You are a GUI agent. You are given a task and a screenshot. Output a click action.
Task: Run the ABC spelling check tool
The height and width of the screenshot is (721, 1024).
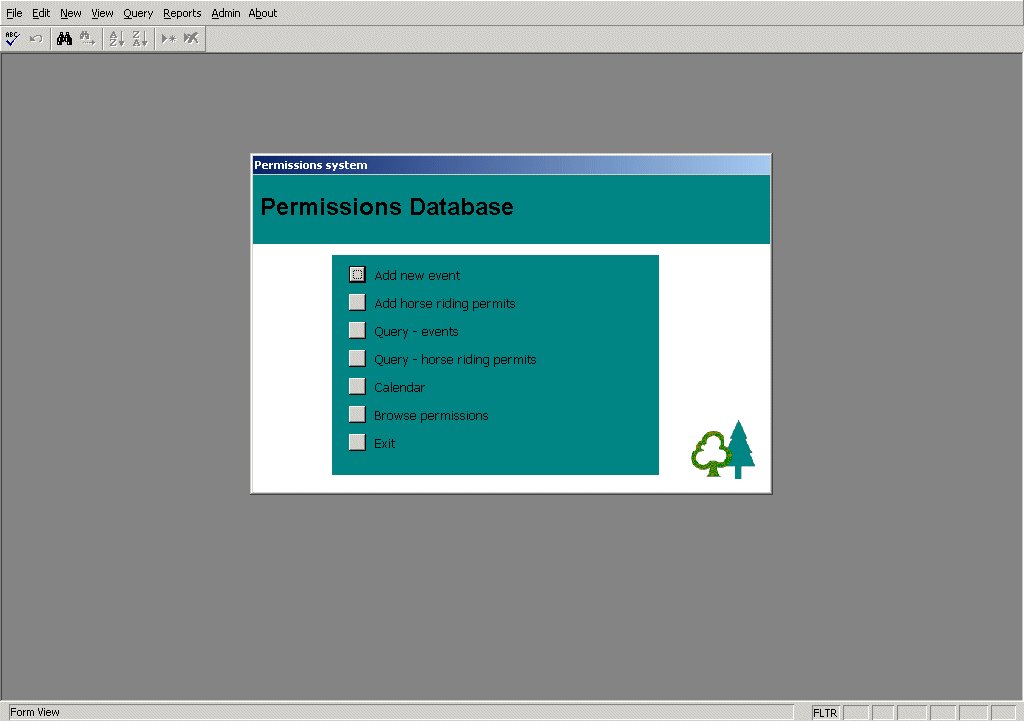pos(12,39)
